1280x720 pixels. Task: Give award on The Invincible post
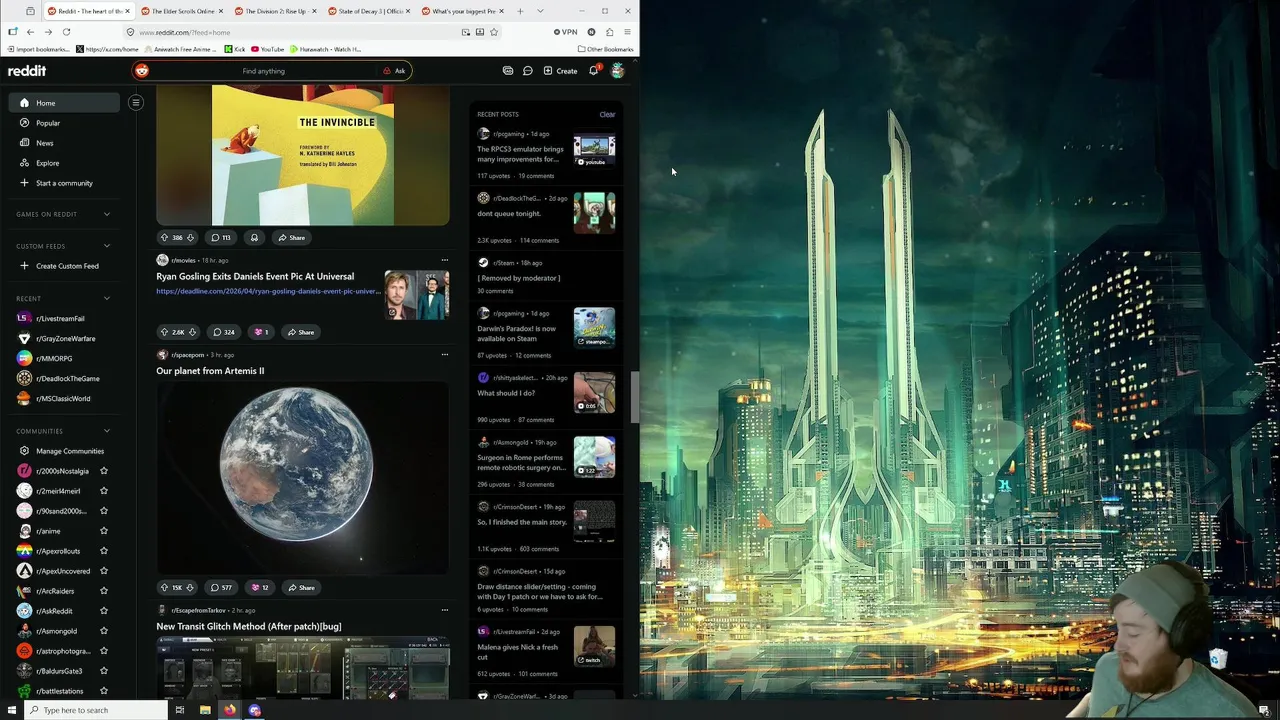[254, 238]
